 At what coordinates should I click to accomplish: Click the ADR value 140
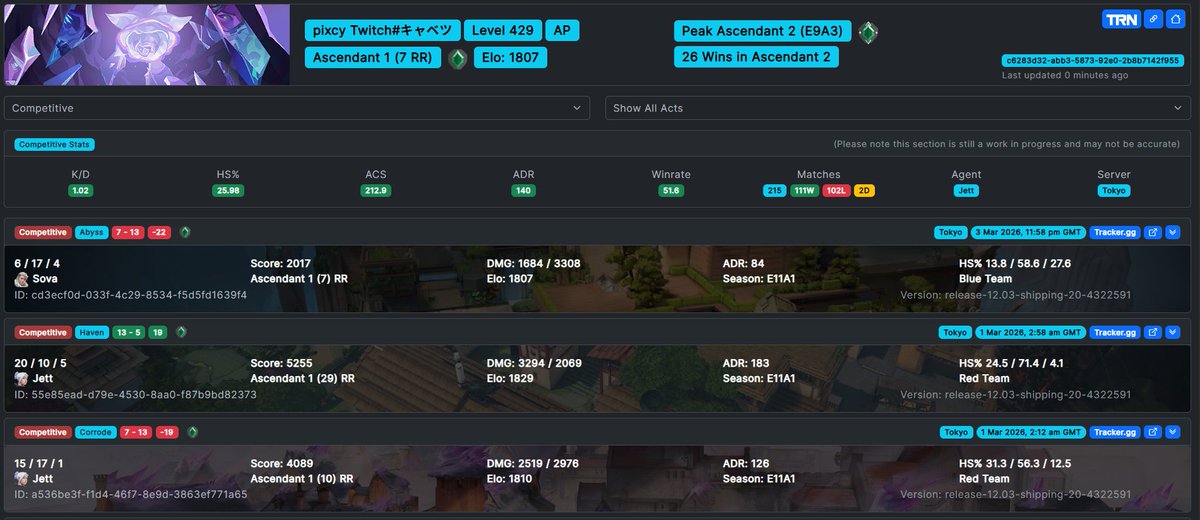coord(523,190)
